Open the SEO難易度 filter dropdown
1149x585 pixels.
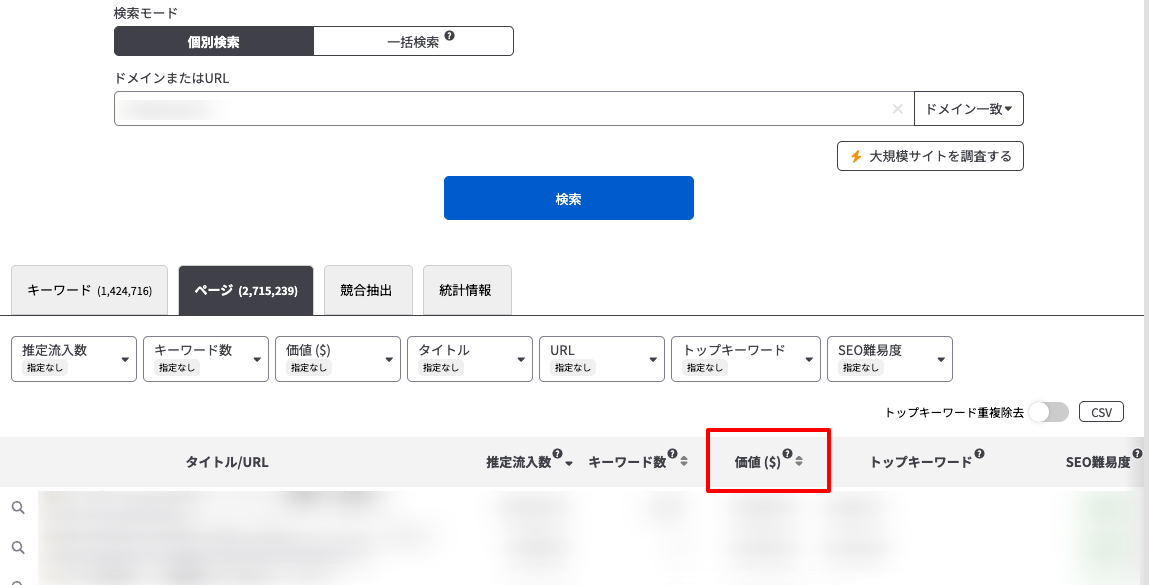pyautogui.click(x=889, y=359)
